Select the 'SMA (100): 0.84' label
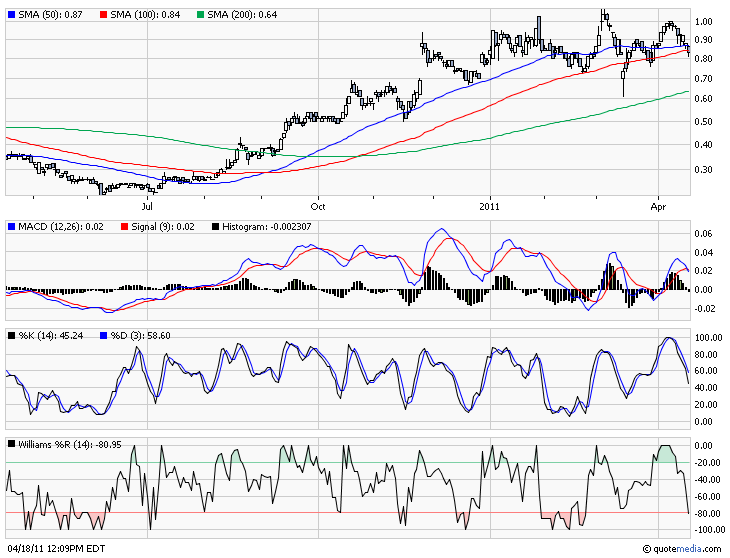 pos(145,15)
